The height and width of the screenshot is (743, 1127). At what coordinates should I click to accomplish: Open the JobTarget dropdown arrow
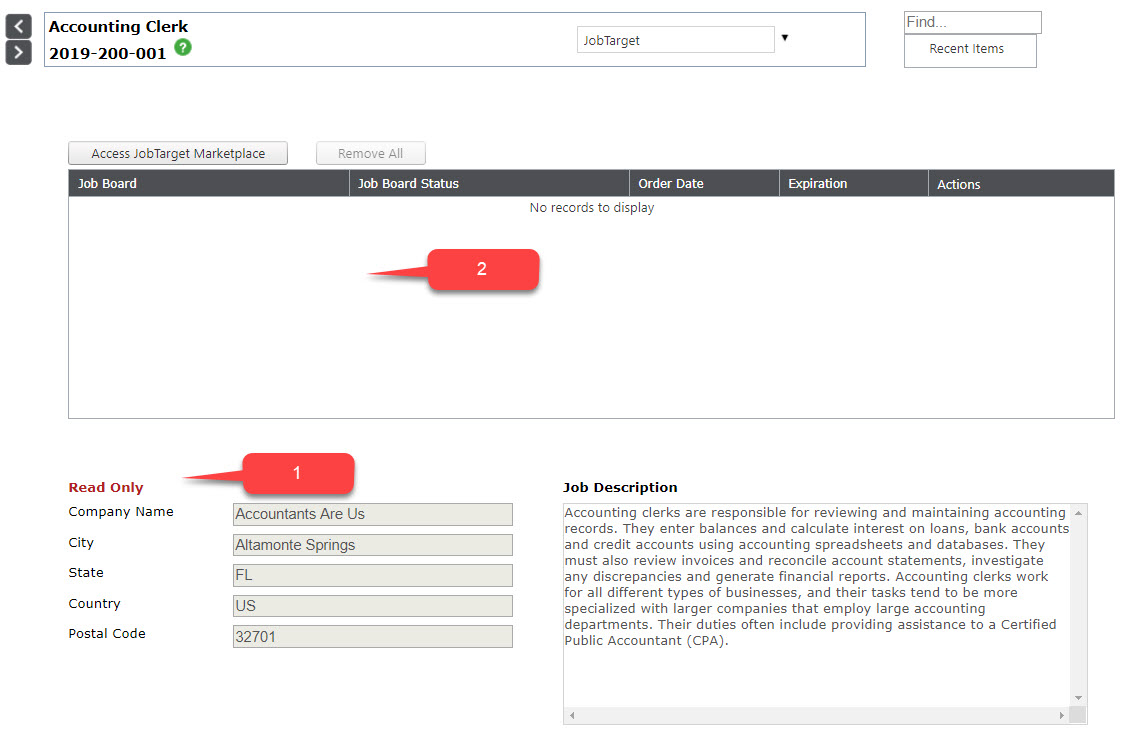click(785, 38)
